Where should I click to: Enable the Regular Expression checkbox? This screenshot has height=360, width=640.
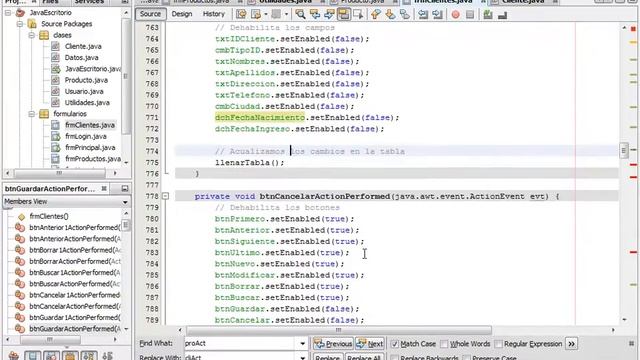pos(498,344)
